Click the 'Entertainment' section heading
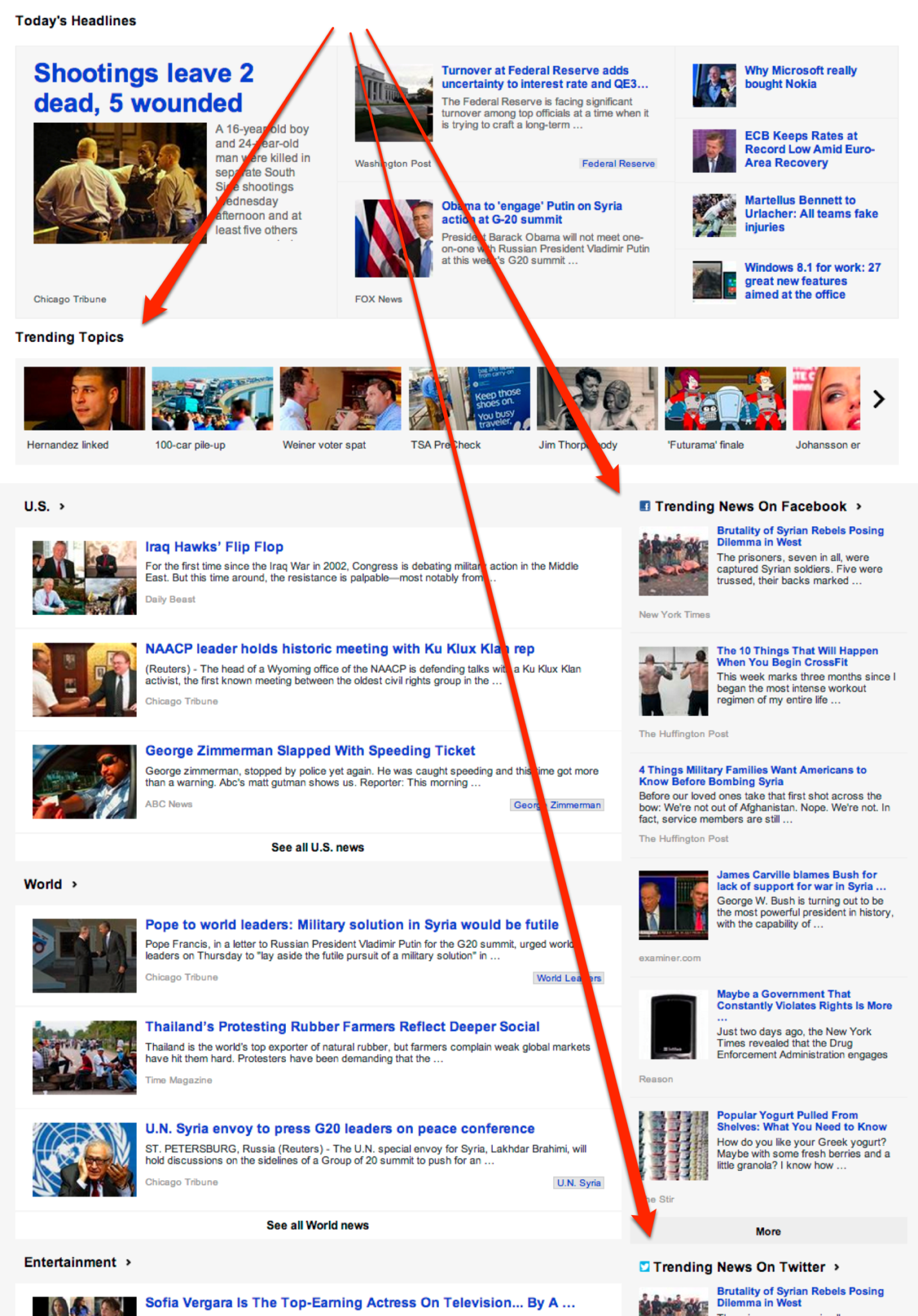This screenshot has height=1316, width=918. pos(70,1262)
